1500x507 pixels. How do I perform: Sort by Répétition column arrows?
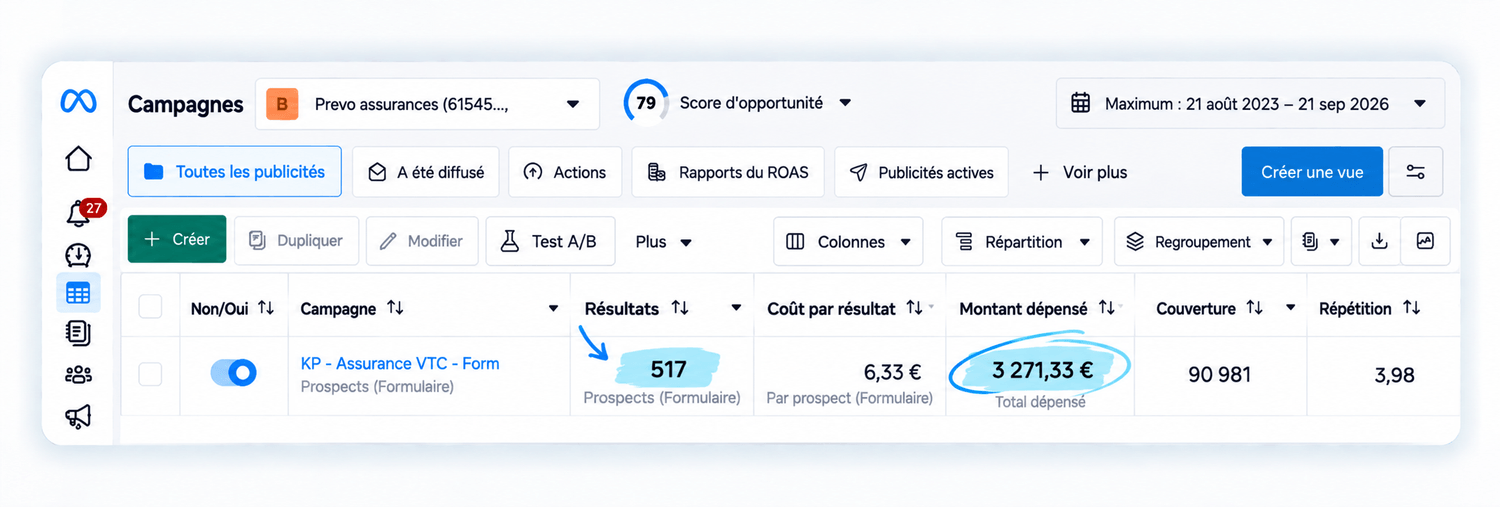click(1411, 308)
